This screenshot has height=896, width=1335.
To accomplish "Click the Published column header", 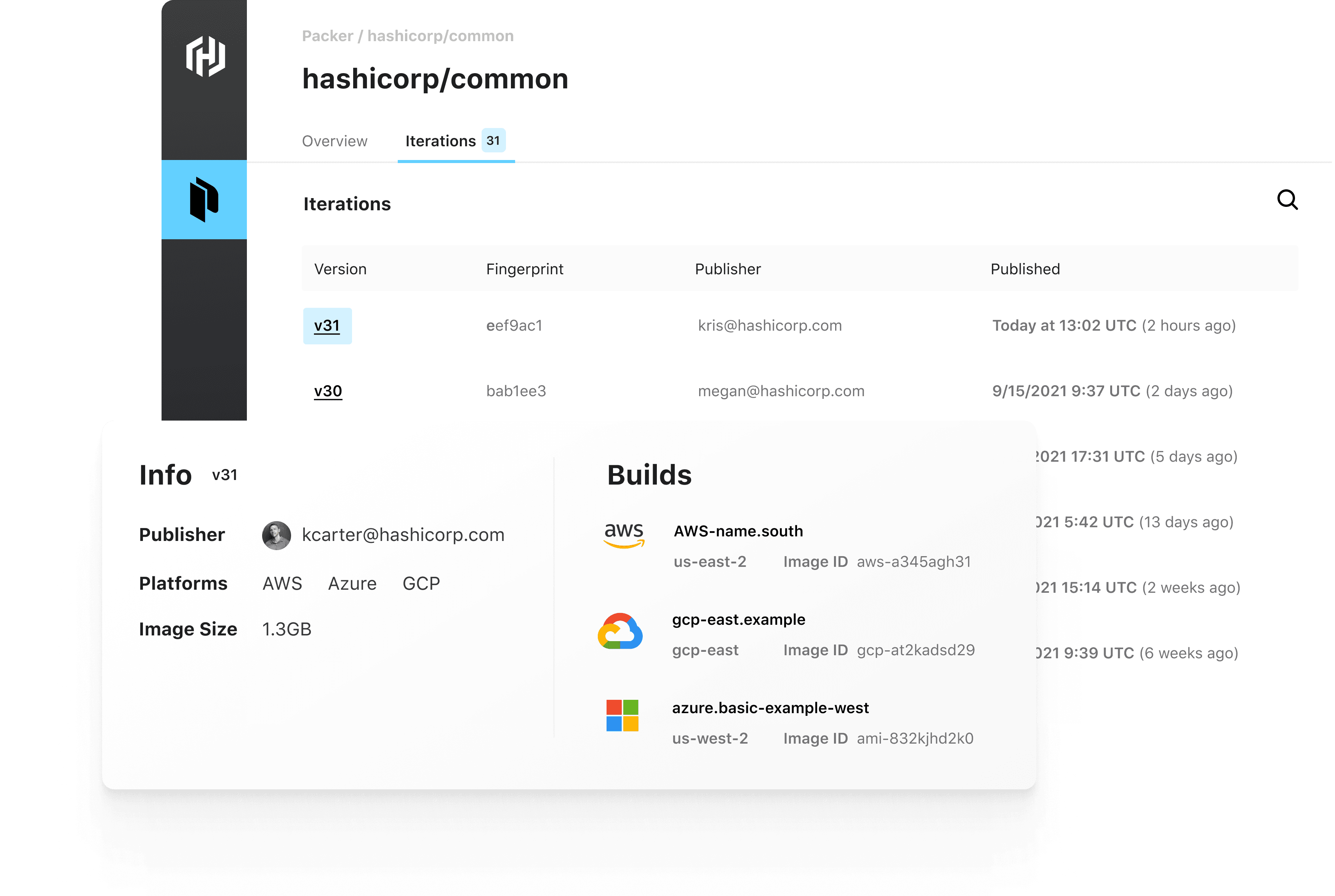I will point(1026,269).
